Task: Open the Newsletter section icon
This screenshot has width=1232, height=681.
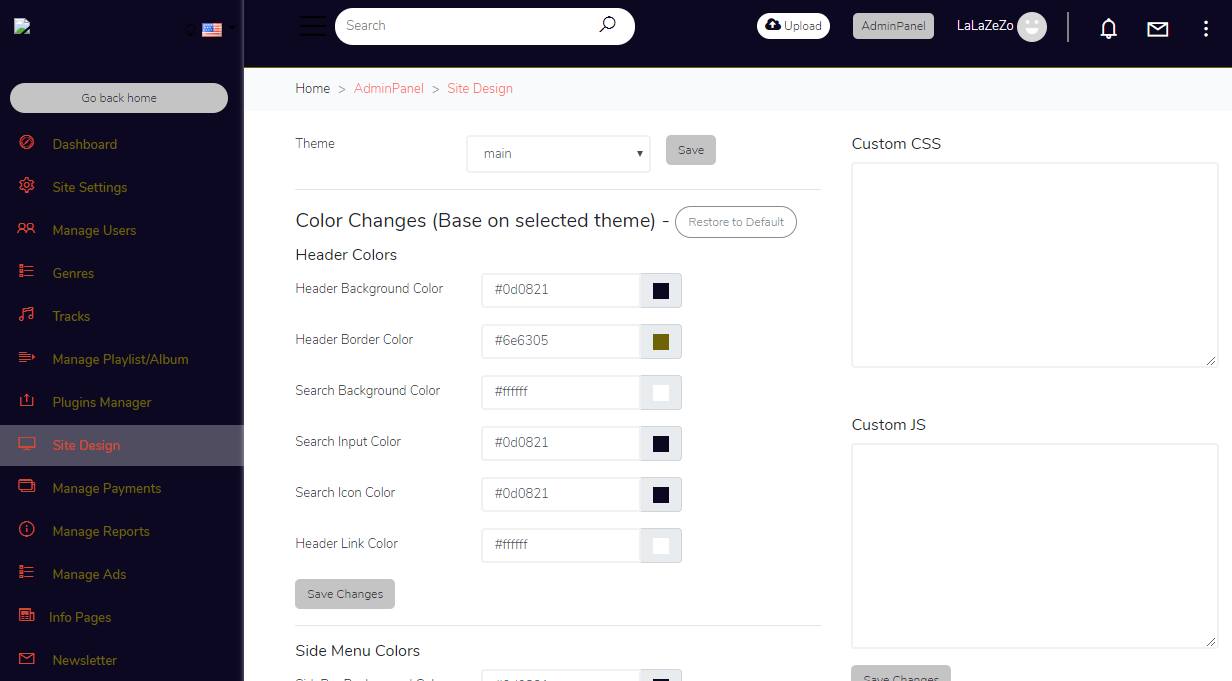Action: click(x=27, y=659)
